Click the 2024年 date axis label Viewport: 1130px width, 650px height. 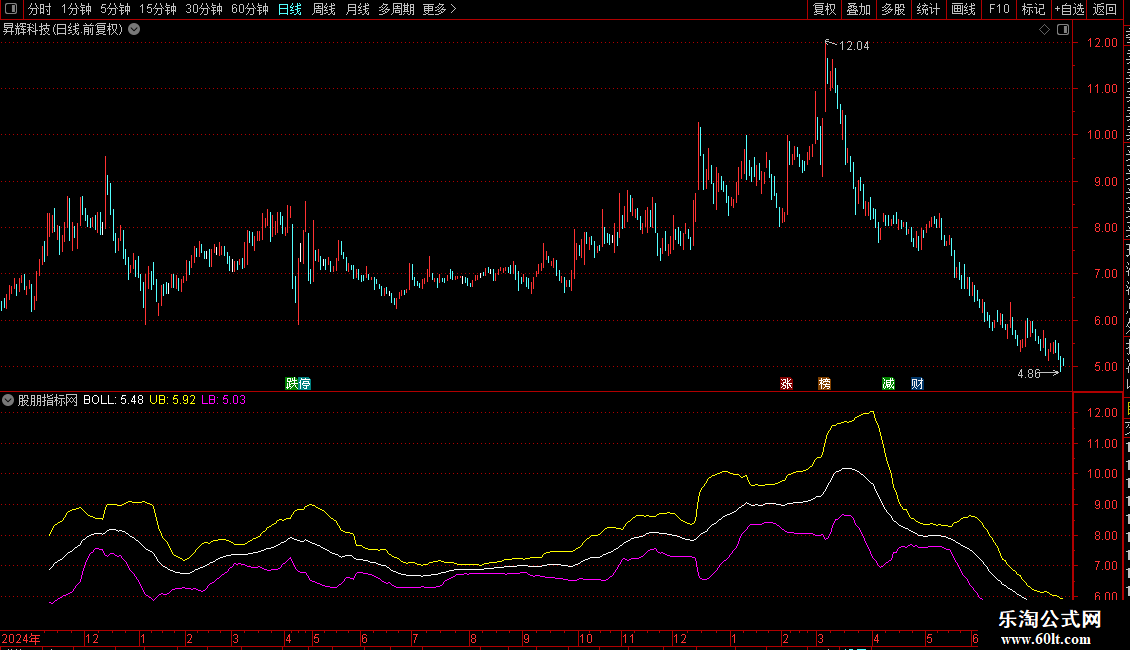point(21,638)
